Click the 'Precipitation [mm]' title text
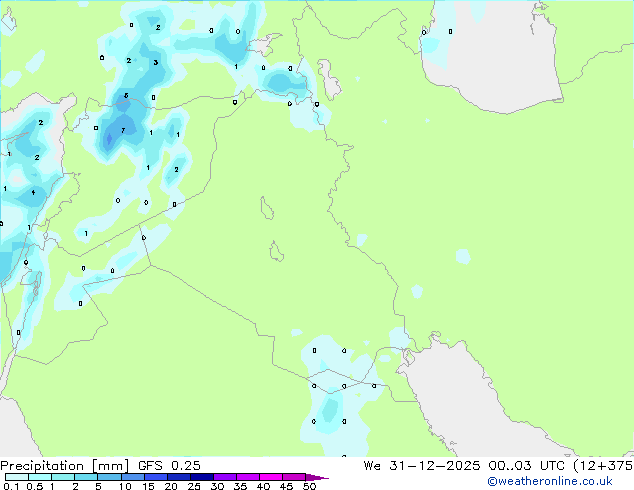The image size is (634, 490). click(64, 466)
